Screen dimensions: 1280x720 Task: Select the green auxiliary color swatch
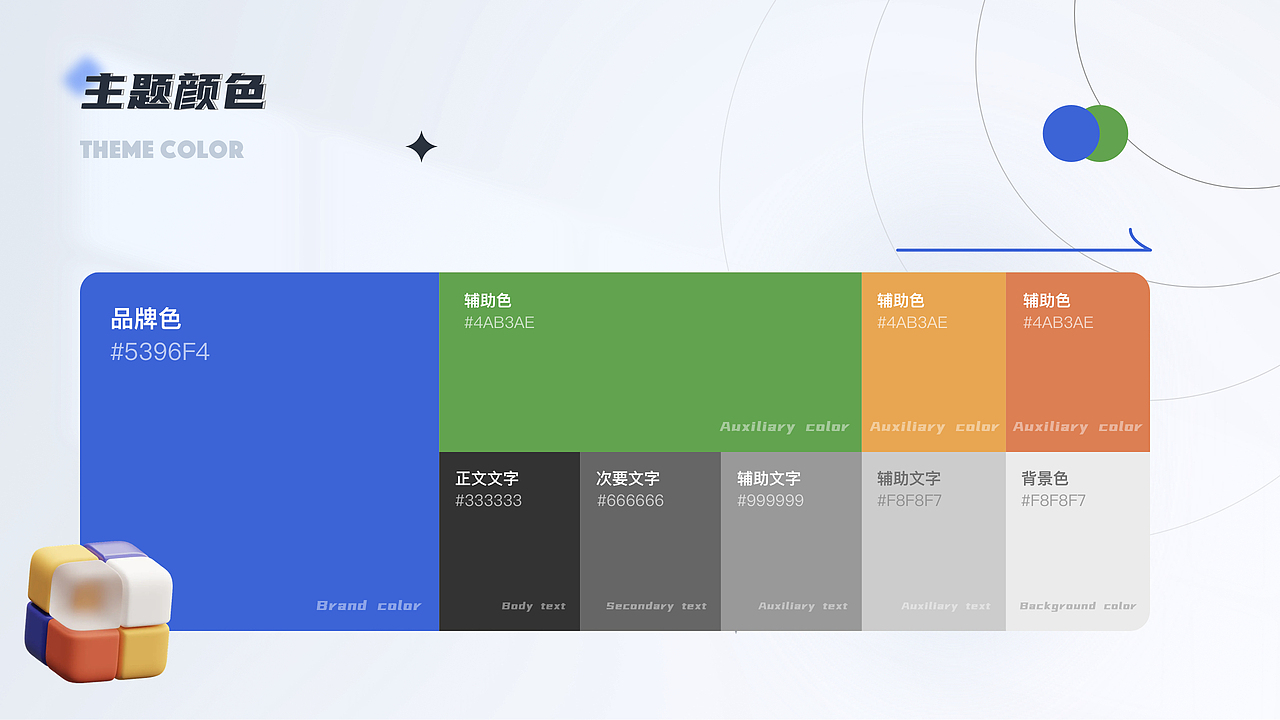650,361
